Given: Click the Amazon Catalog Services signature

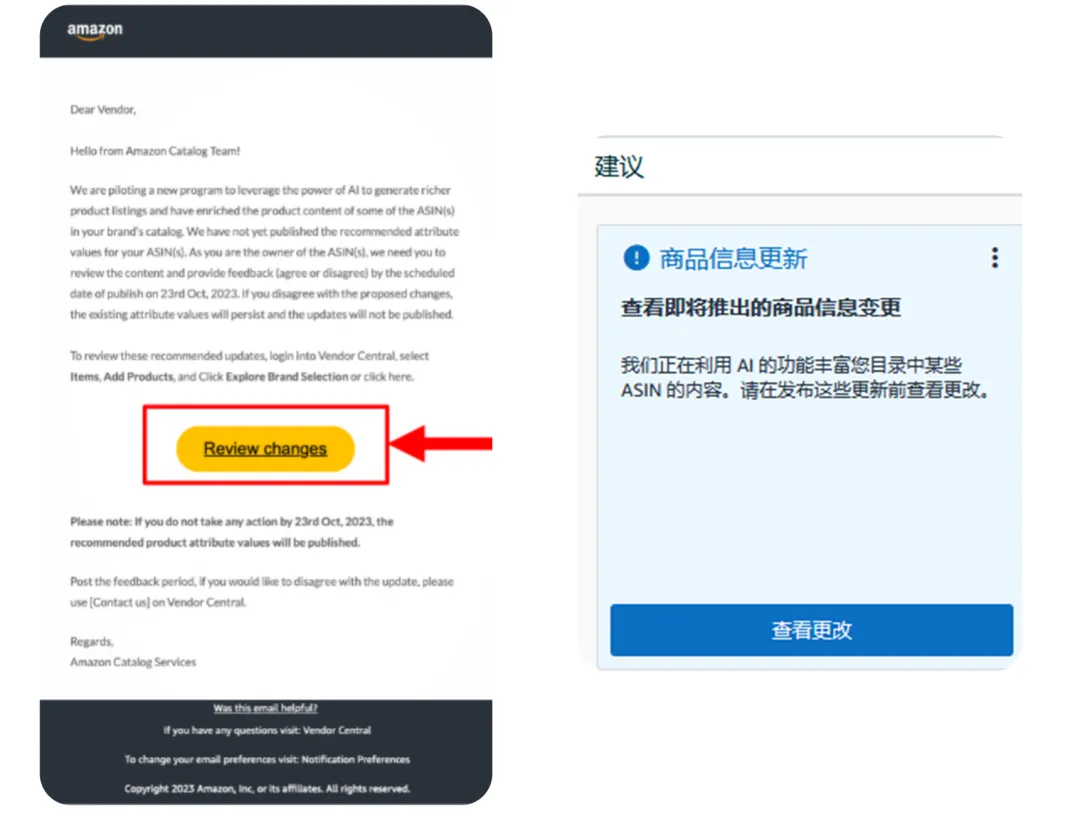Looking at the screenshot, I should pyautogui.click(x=133, y=662).
